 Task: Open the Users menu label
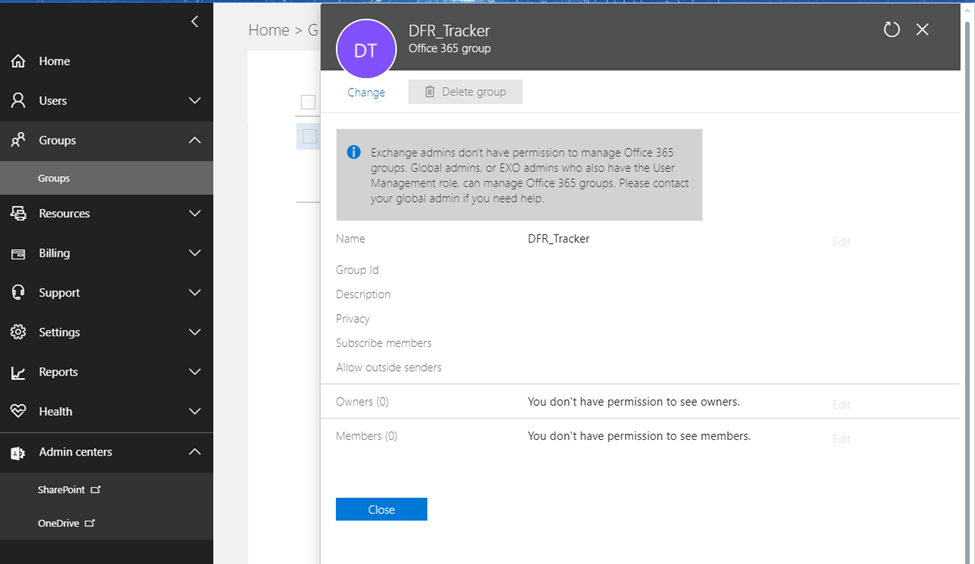[x=53, y=101]
